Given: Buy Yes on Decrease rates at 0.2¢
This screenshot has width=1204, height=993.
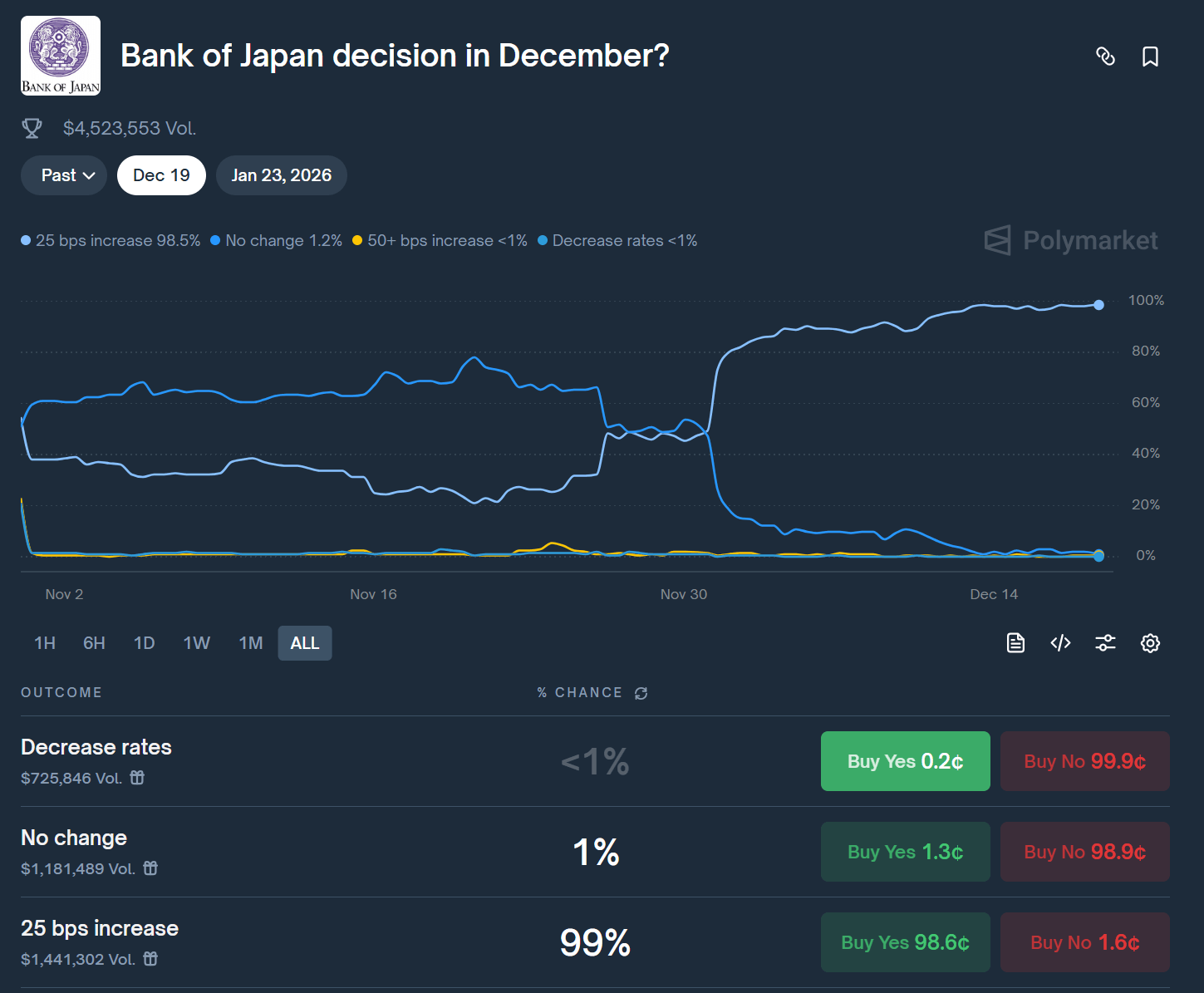Looking at the screenshot, I should [x=905, y=761].
